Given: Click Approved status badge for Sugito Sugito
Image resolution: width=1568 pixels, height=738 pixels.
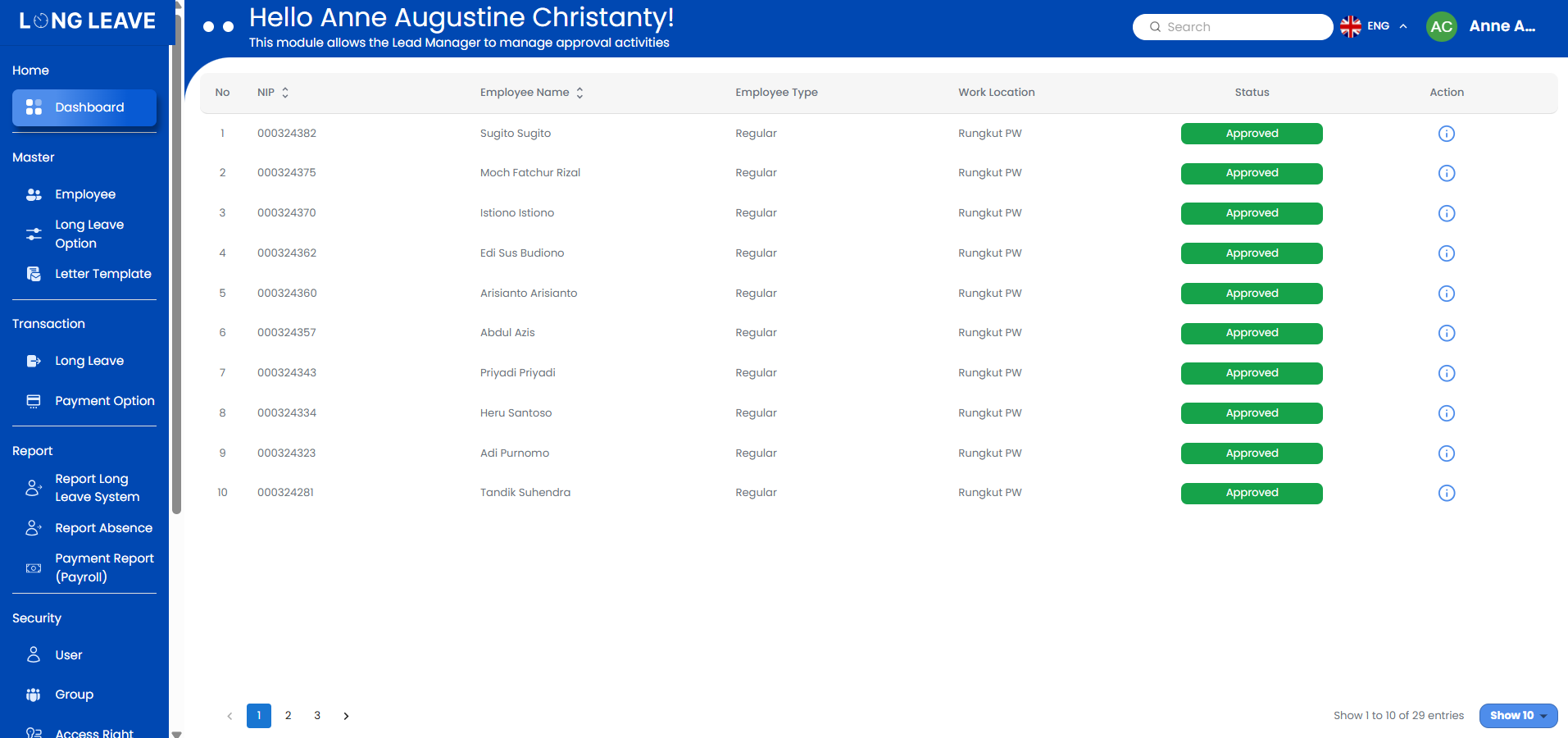Looking at the screenshot, I should [1252, 134].
